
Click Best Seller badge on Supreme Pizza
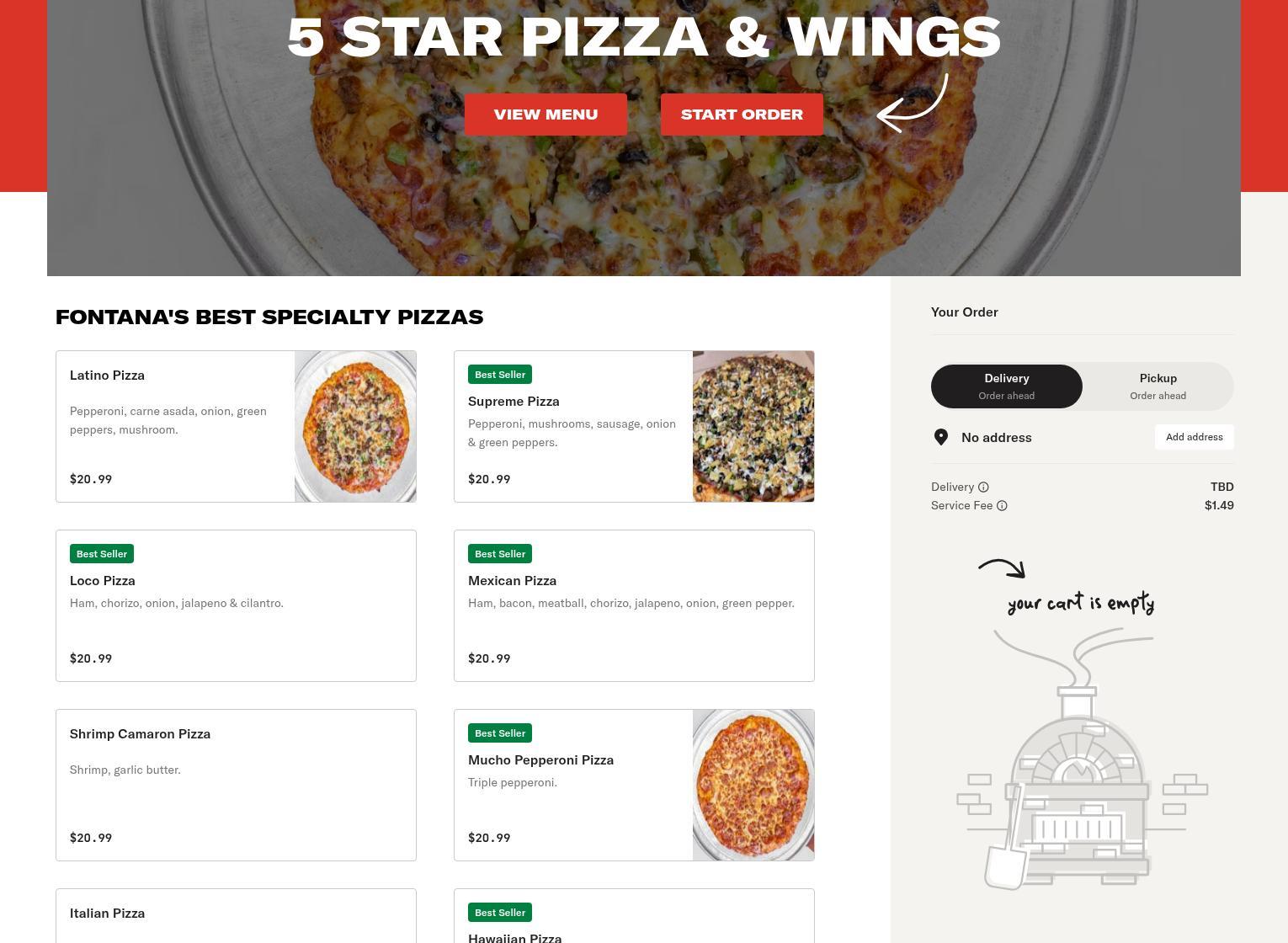click(x=500, y=375)
